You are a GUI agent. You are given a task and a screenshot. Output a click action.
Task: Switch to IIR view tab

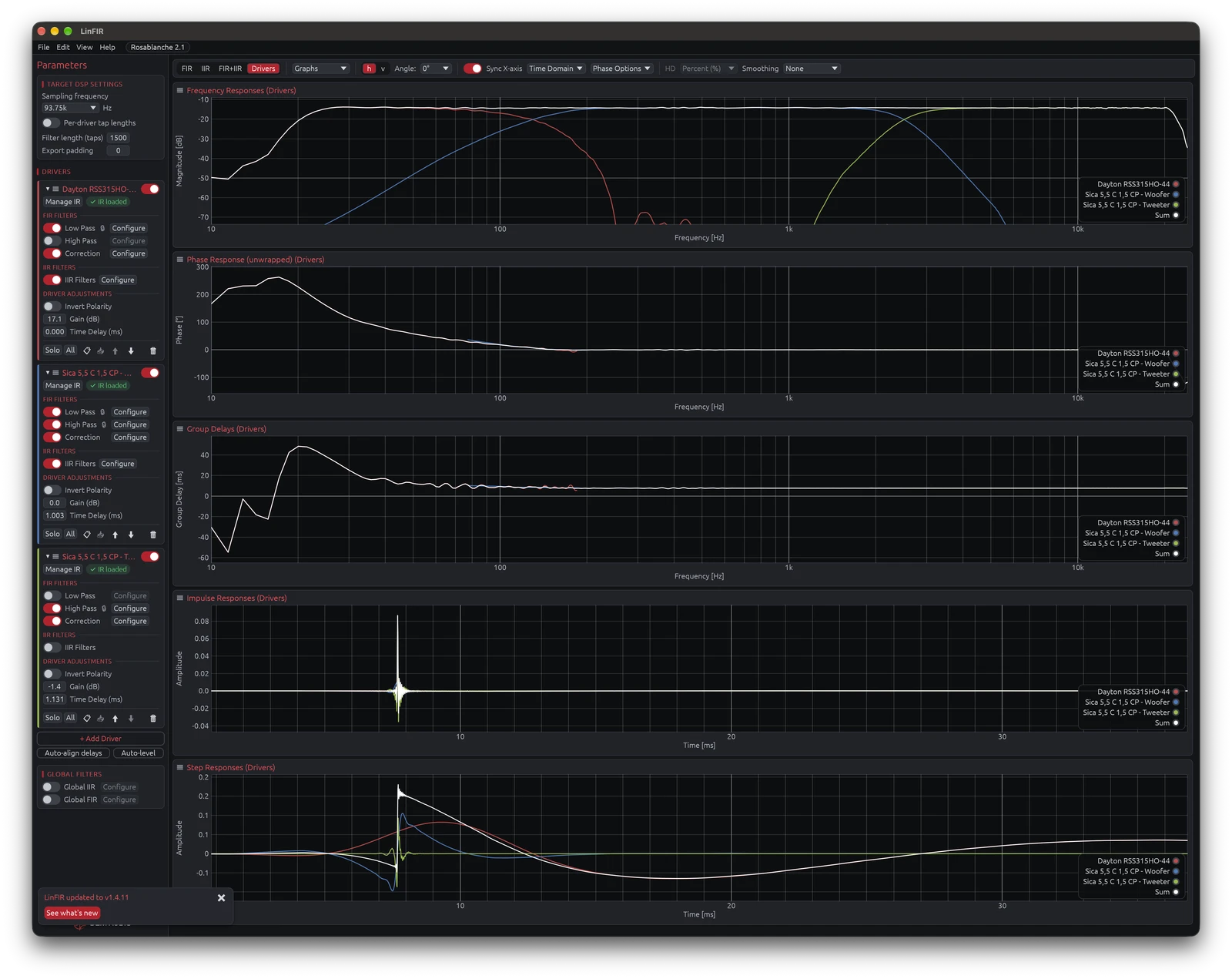pos(206,69)
